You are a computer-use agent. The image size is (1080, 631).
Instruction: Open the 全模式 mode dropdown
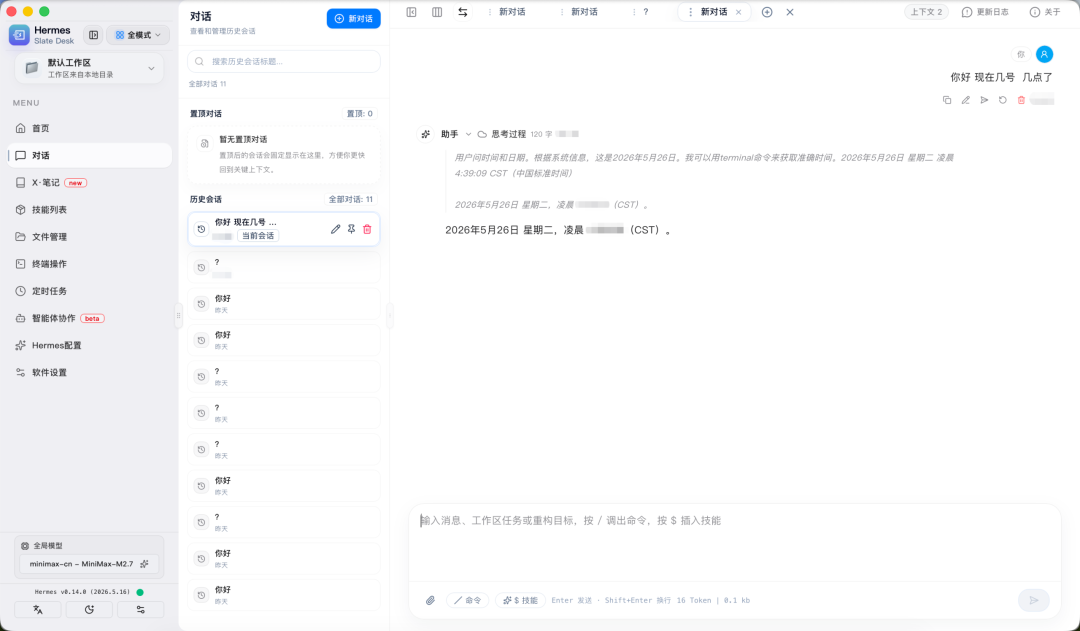coord(138,34)
